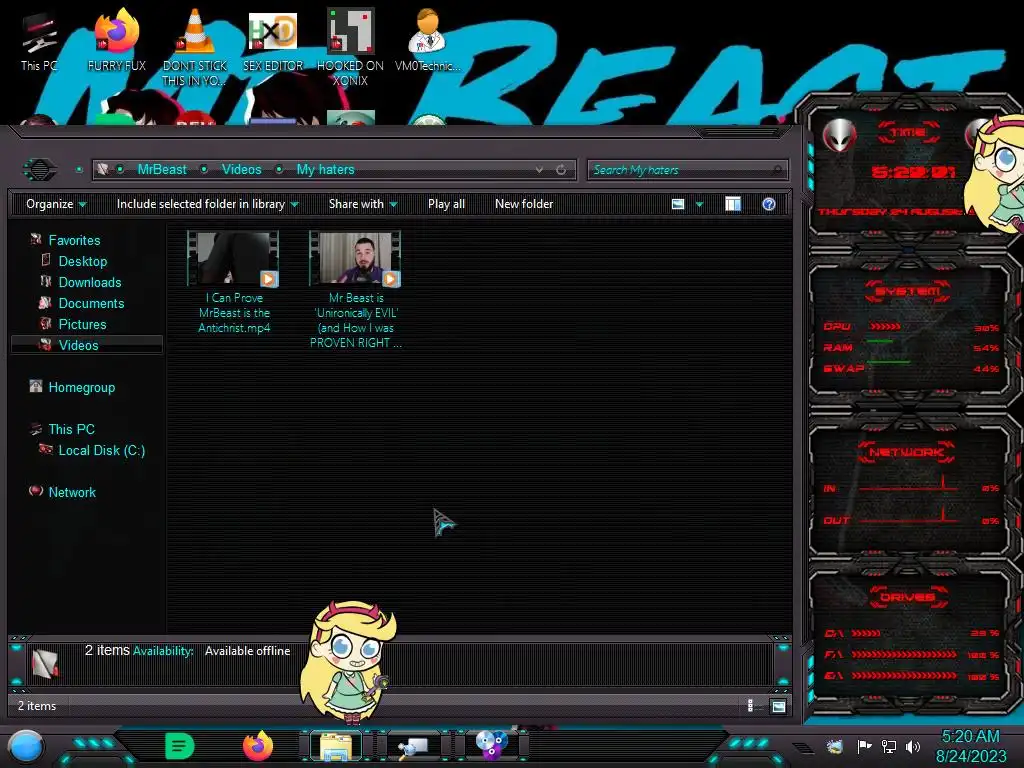
Task: Select Desktop in the navigation pane
Action: click(82, 261)
